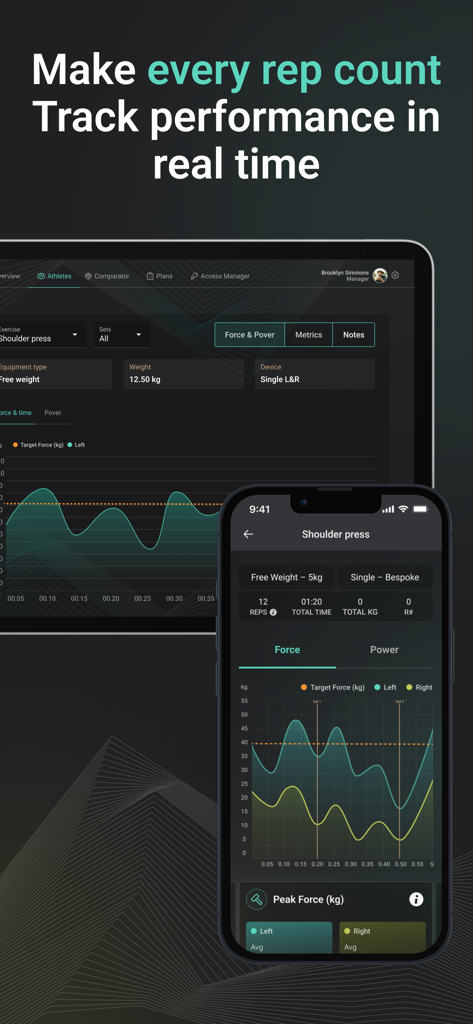Open the Peak Force info icon
Screen dimensions: 473x1024
(416, 899)
